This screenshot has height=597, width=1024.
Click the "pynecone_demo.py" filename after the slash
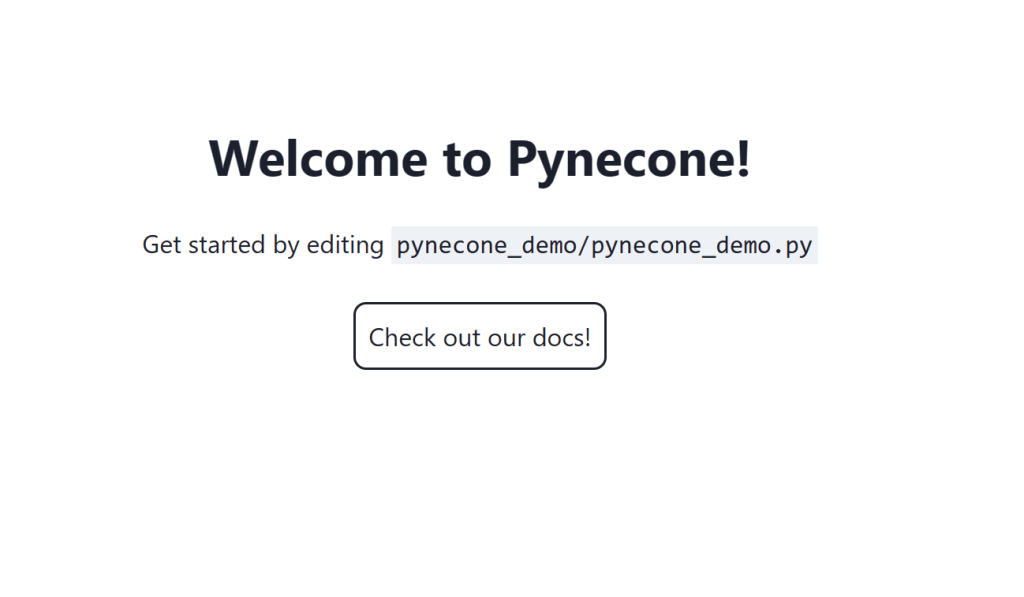(x=702, y=245)
